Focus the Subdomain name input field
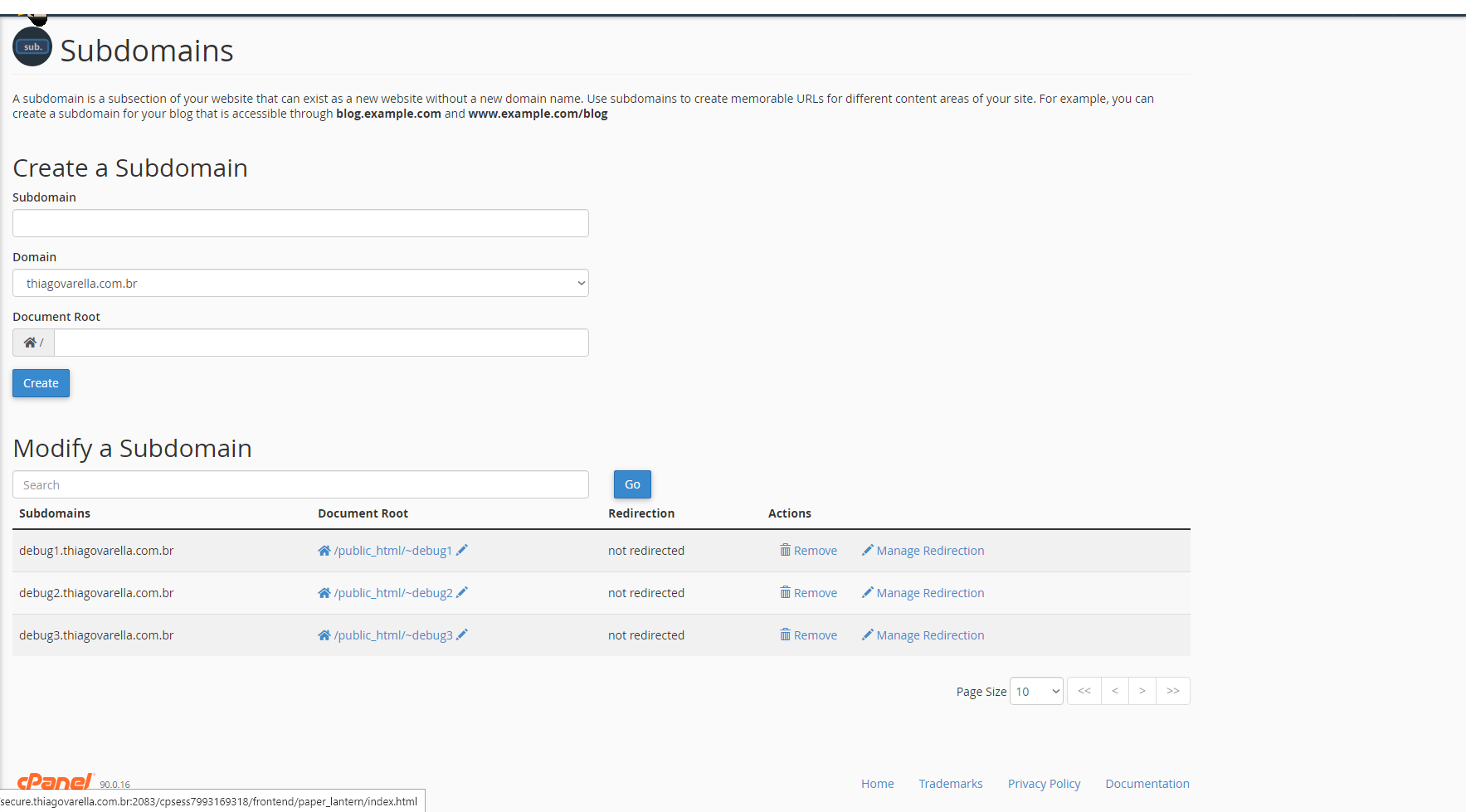This screenshot has width=1466, height=812. 300,223
